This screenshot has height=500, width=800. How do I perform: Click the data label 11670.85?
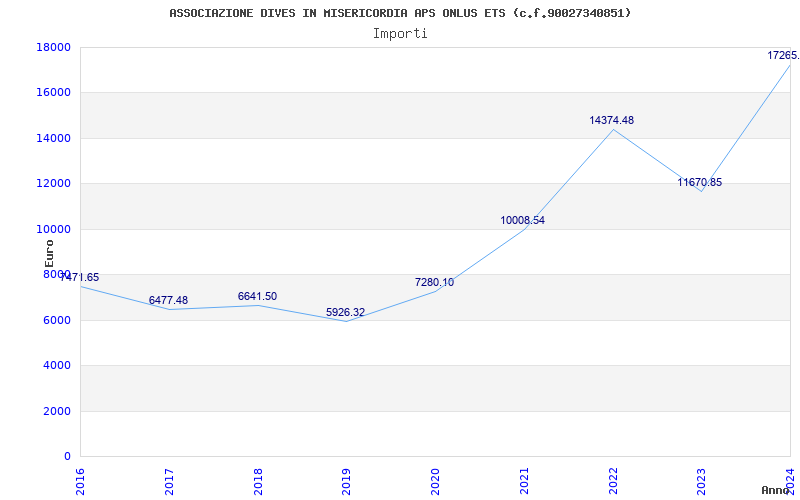[699, 182]
